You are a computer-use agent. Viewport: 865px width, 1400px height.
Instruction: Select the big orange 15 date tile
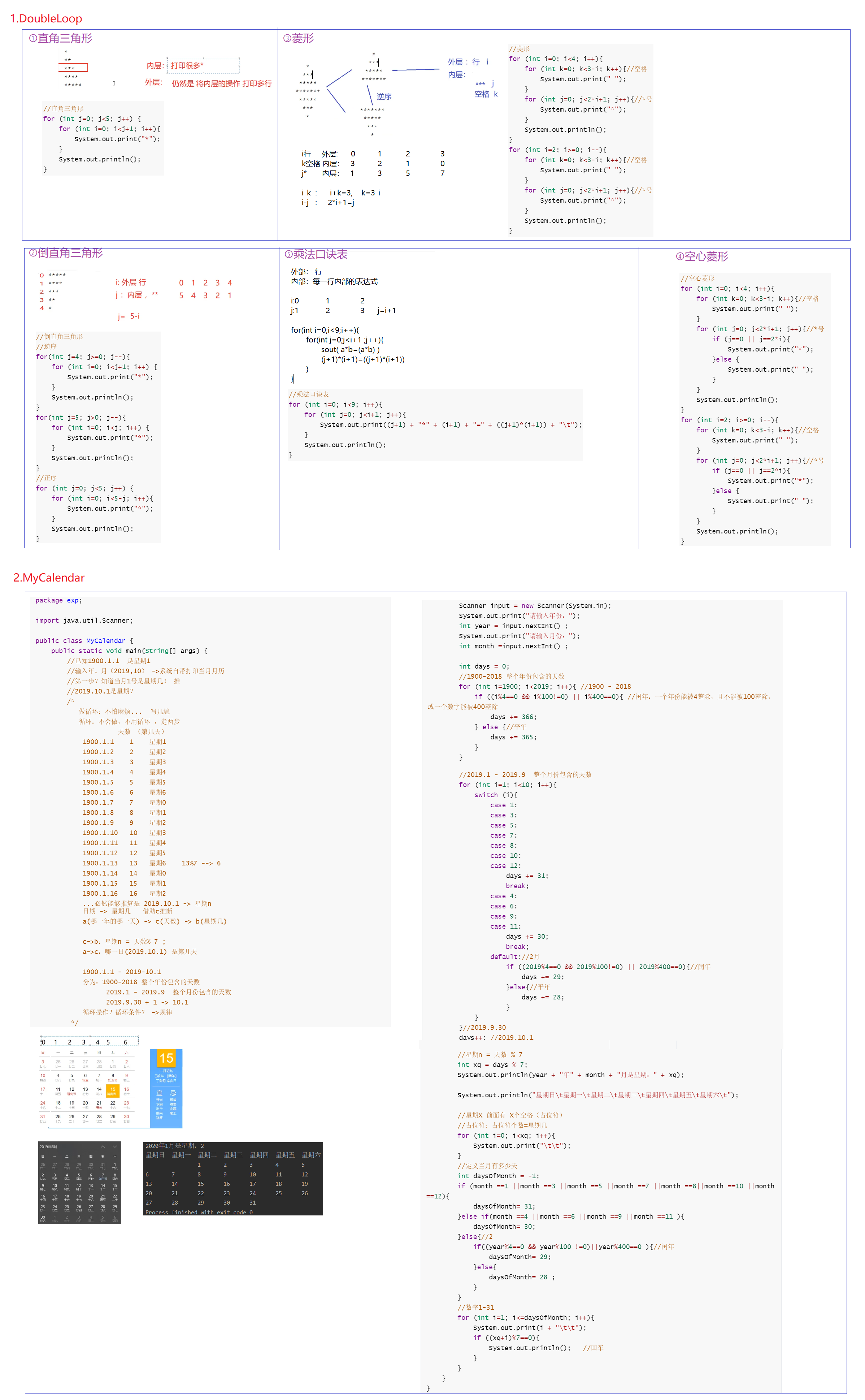click(166, 1058)
